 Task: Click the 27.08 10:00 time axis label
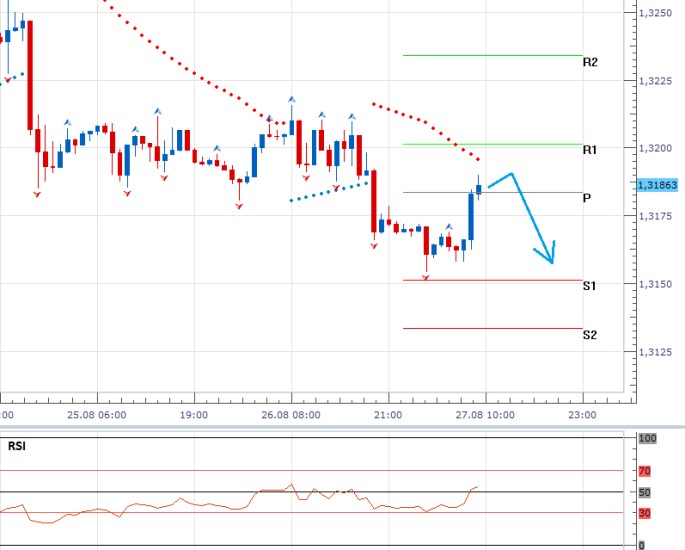point(485,415)
